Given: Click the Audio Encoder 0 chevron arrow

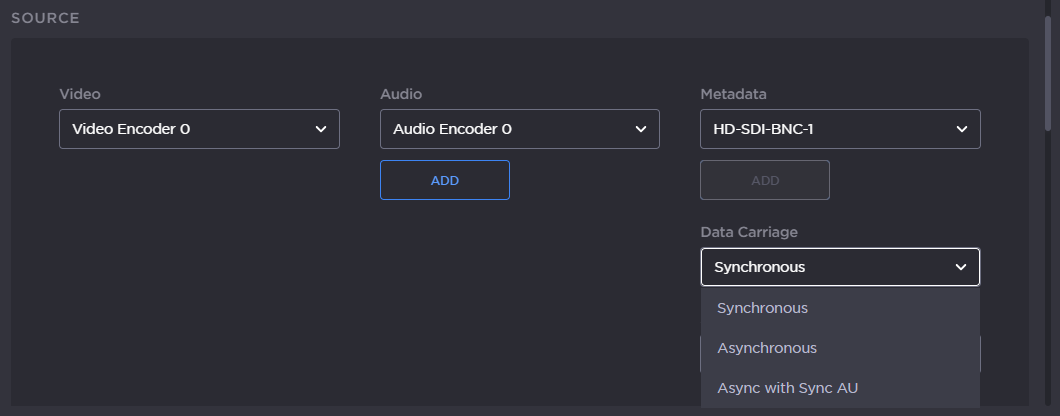Looking at the screenshot, I should coord(641,129).
